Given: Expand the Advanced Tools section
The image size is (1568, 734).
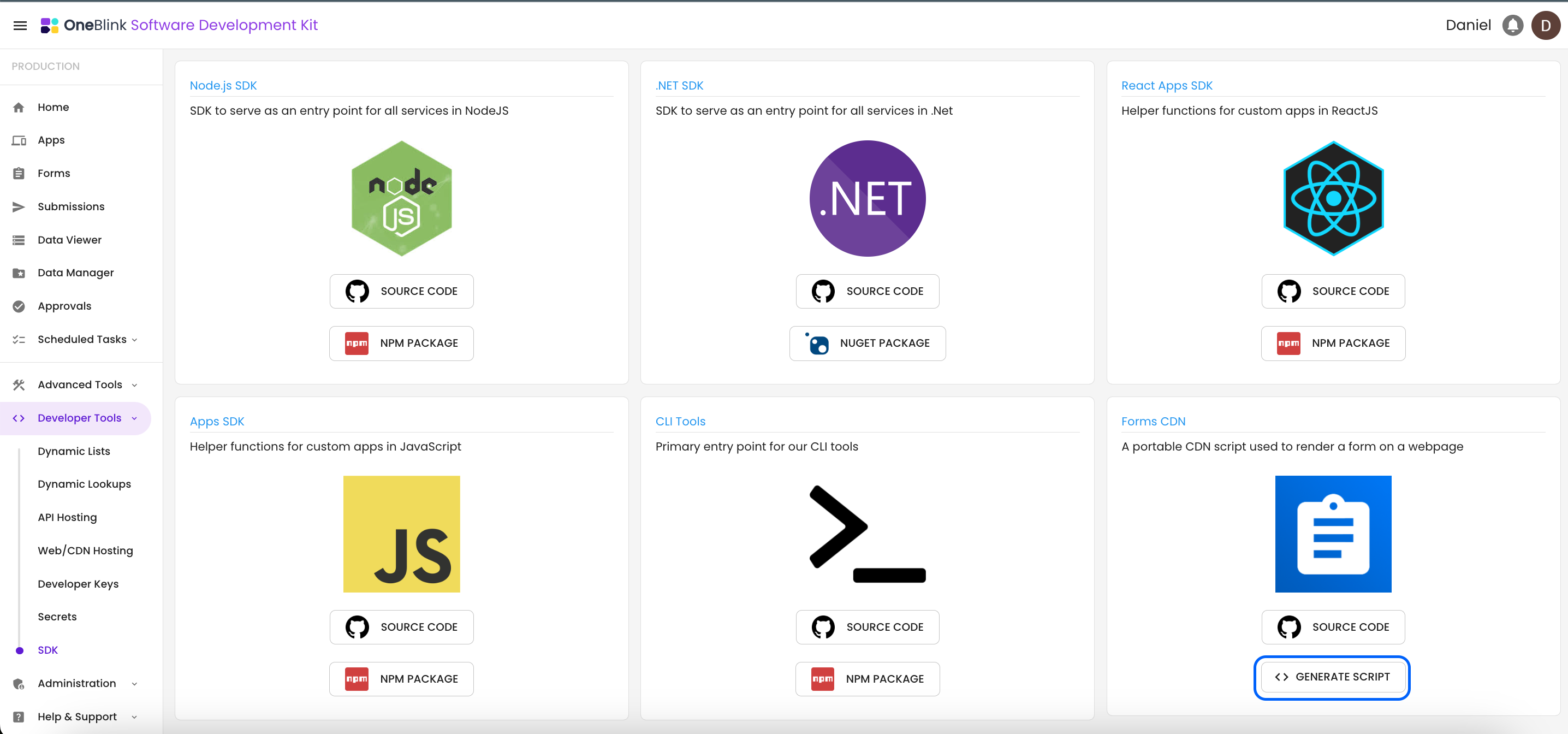Looking at the screenshot, I should click(x=134, y=385).
